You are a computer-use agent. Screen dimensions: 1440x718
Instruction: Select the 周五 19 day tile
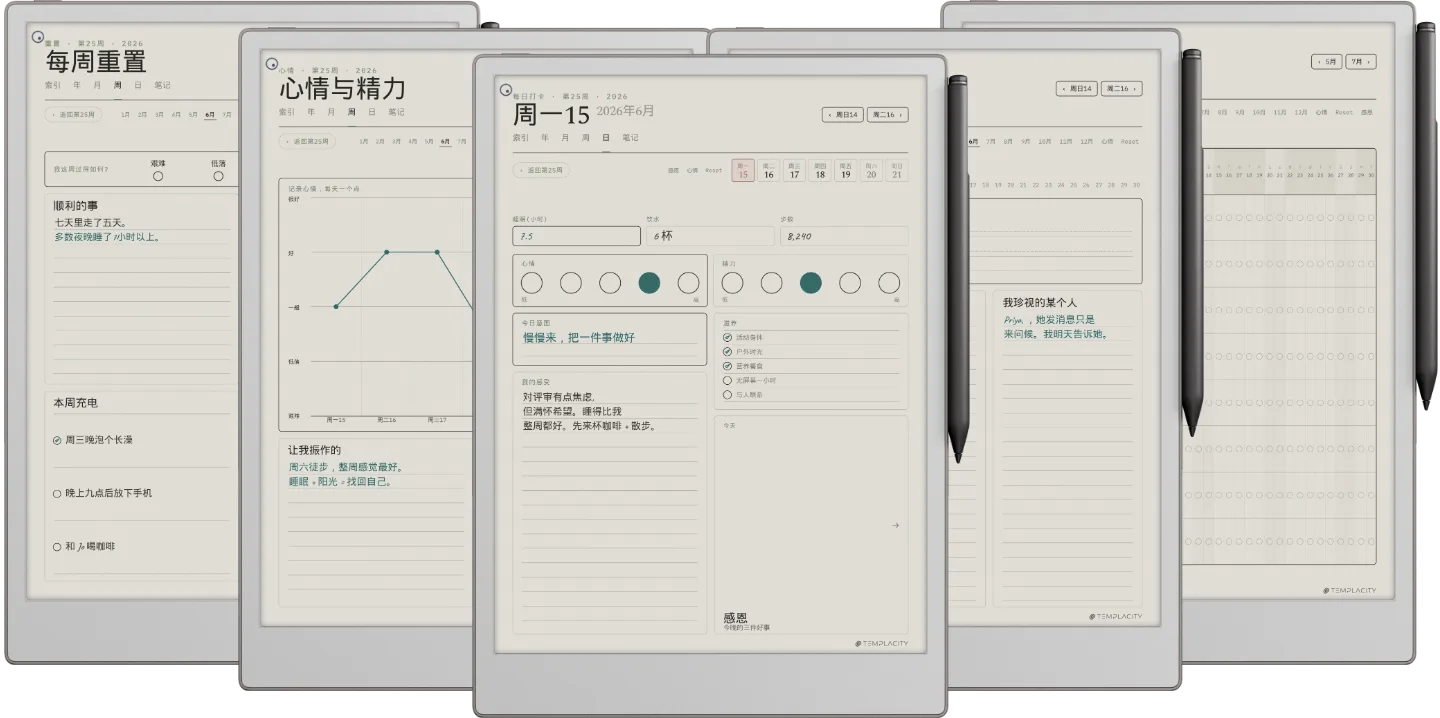pos(845,171)
